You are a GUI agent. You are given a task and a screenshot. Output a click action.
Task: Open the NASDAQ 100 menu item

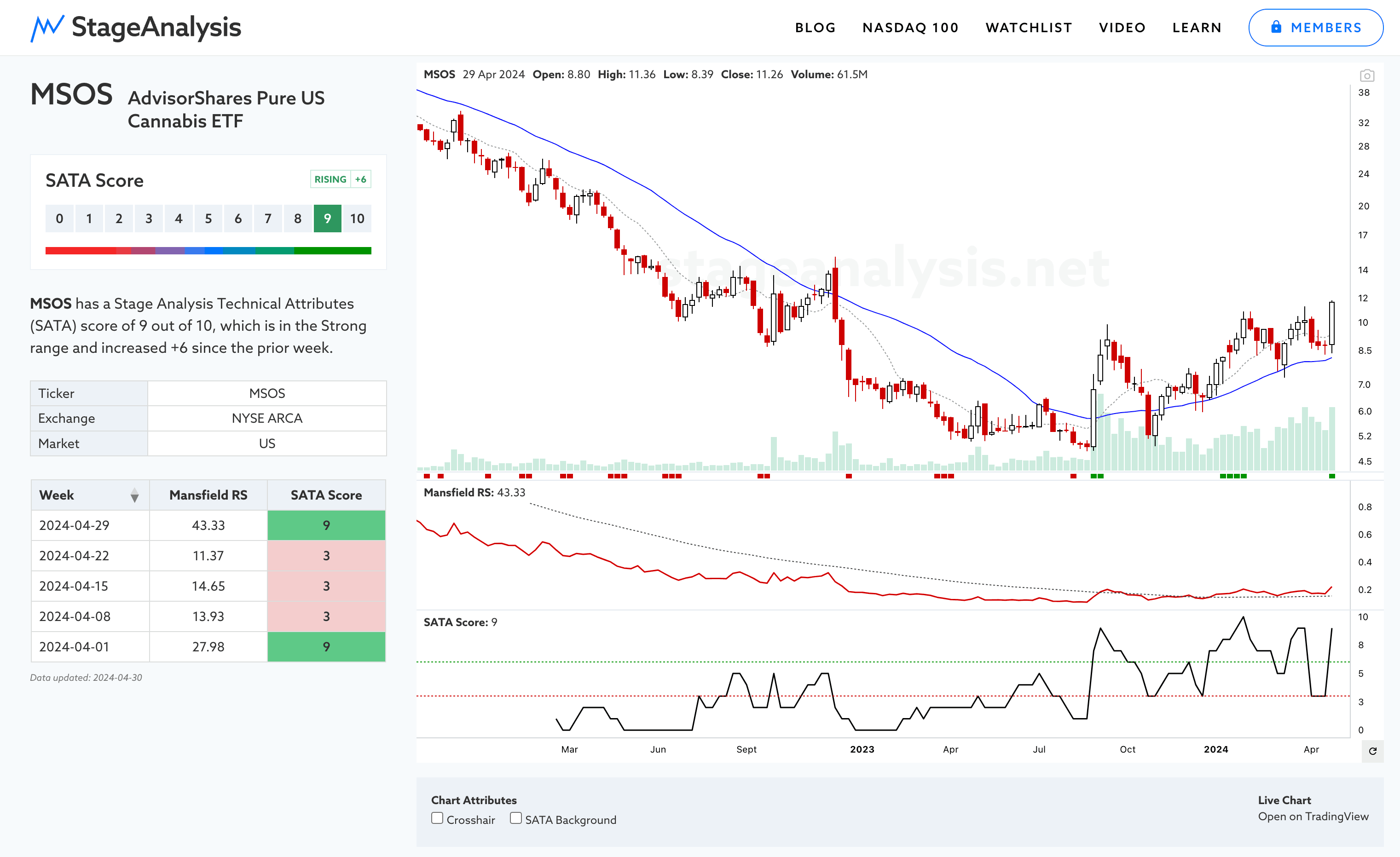tap(910, 28)
